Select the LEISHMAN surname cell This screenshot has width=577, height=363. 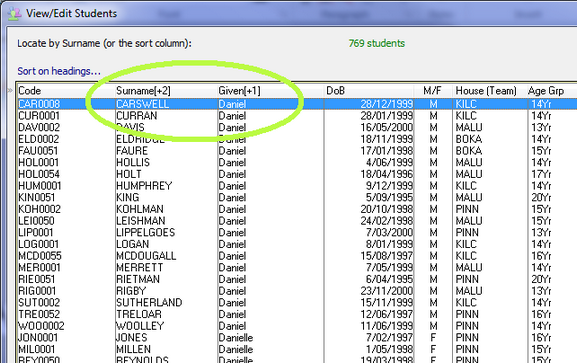[141, 221]
